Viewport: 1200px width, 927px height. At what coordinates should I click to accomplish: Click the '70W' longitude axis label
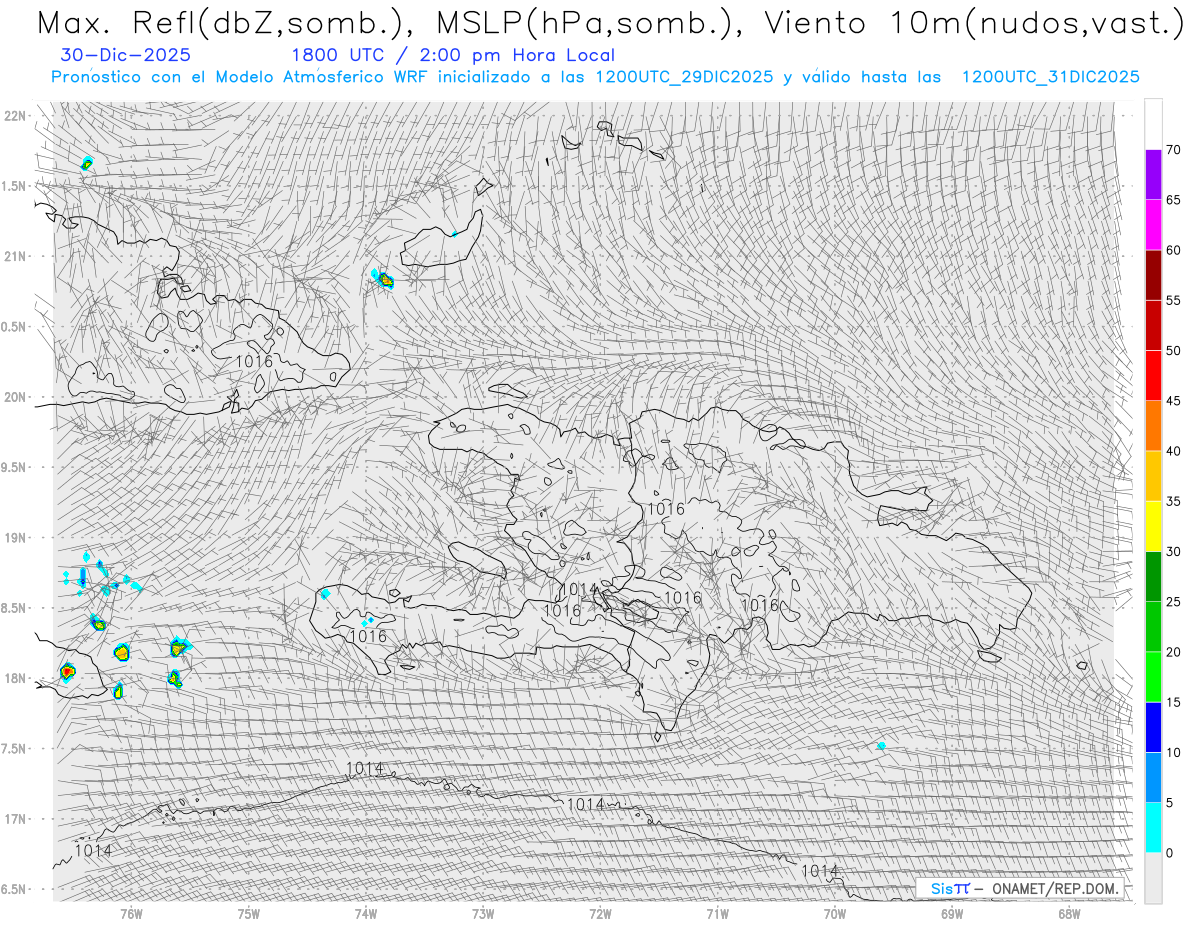[x=835, y=913]
